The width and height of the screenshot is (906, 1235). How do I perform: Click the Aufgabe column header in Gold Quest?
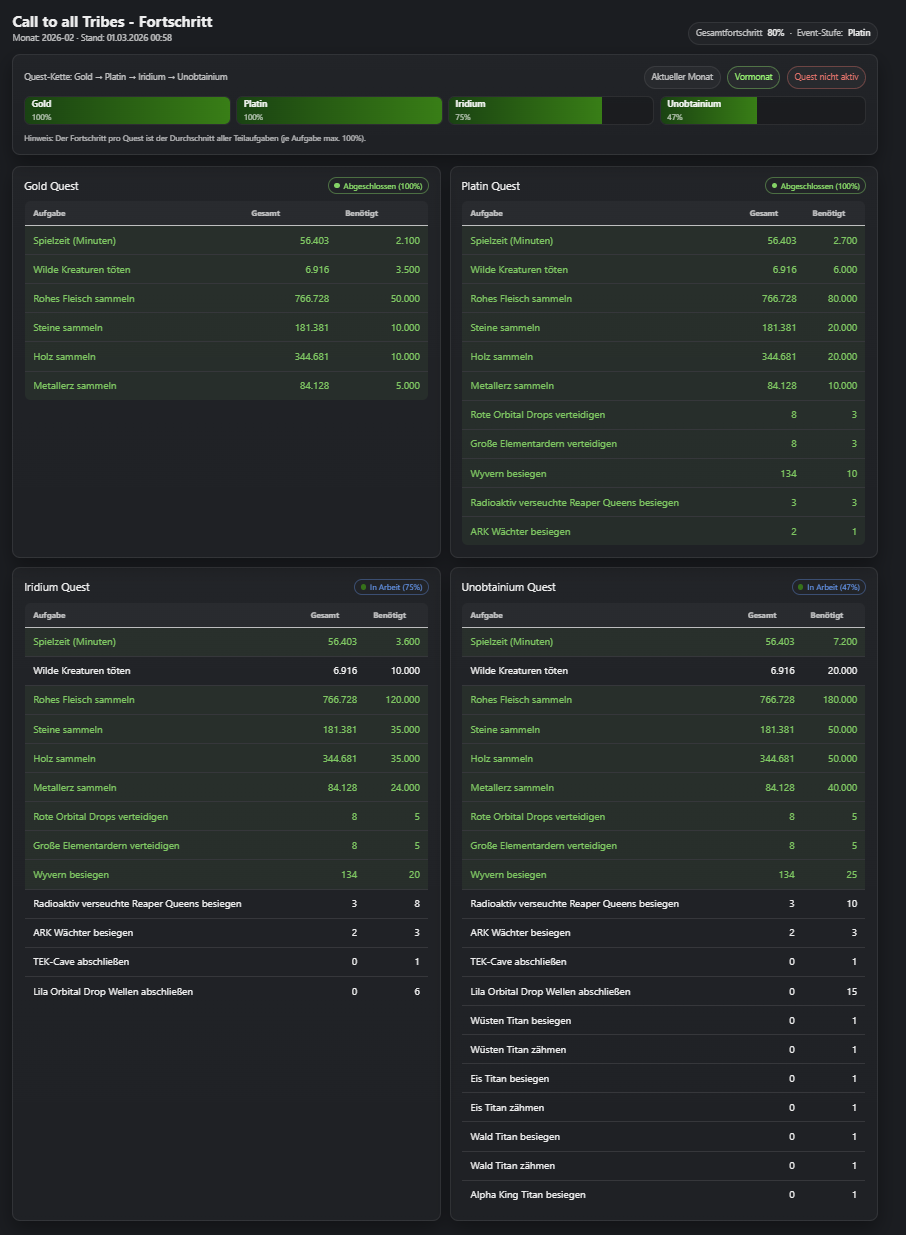click(x=49, y=213)
